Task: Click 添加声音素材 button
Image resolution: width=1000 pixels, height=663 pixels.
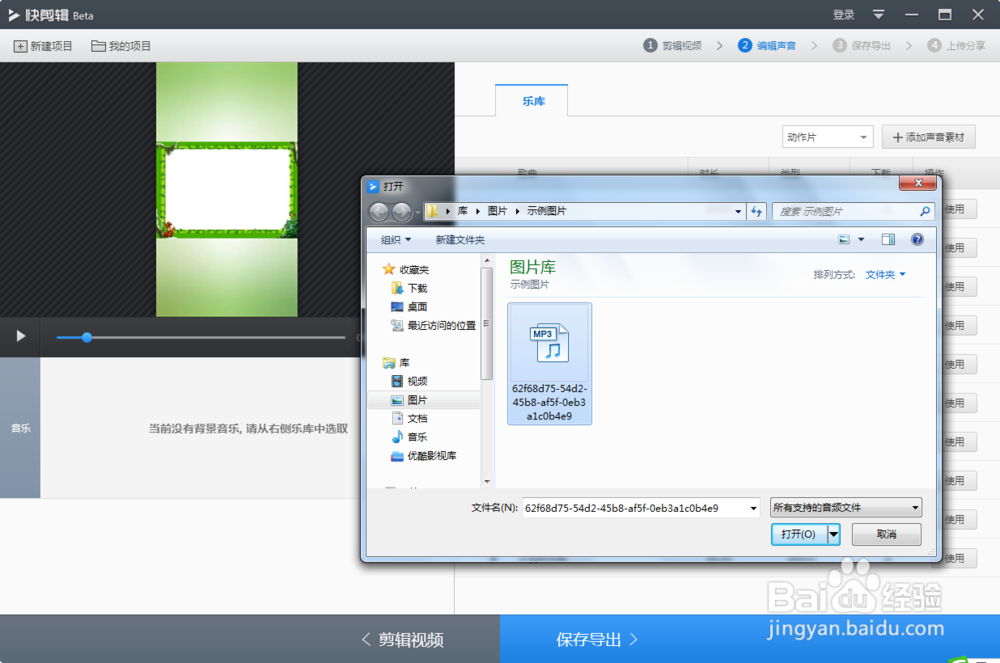Action: (929, 137)
